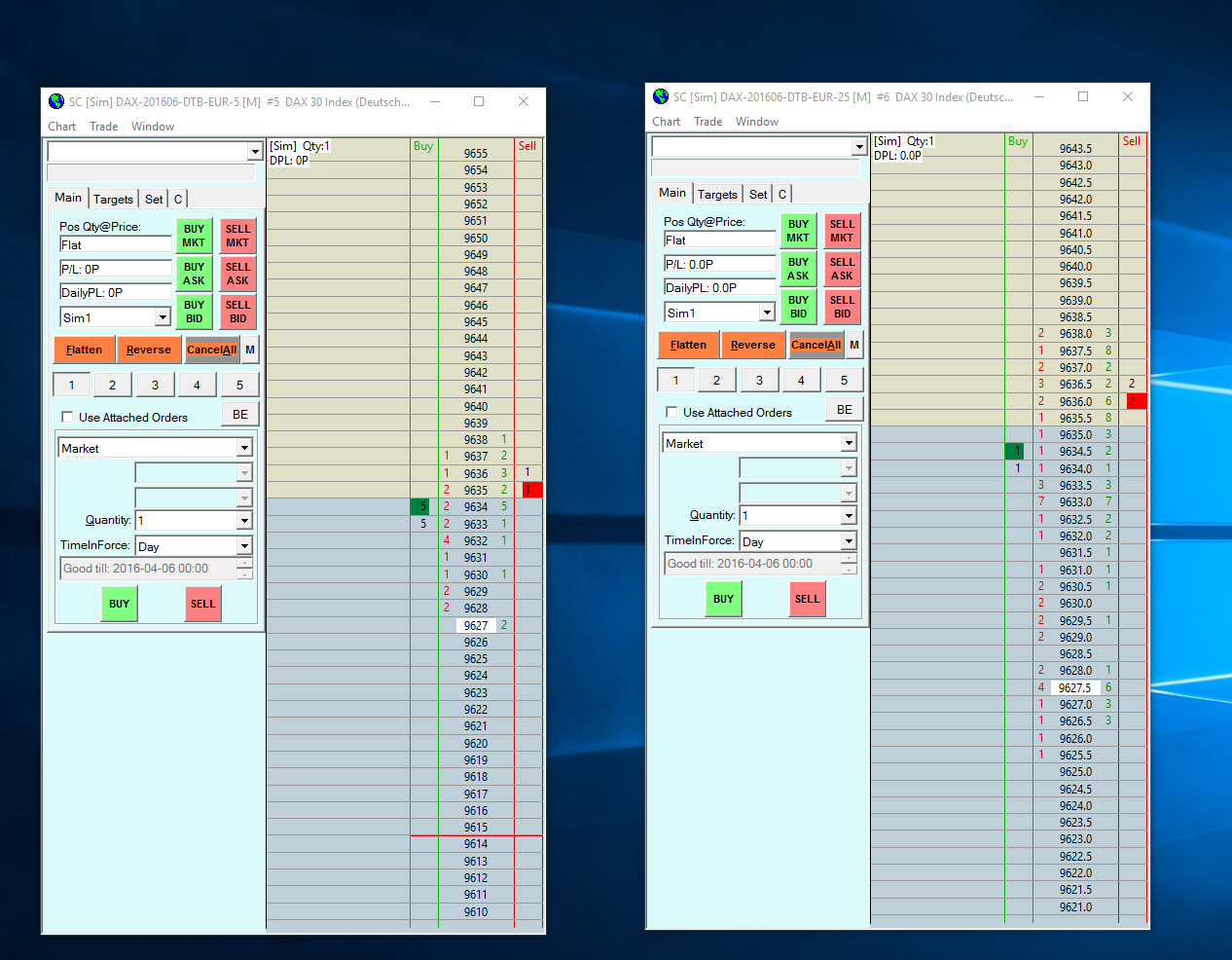This screenshot has height=960, width=1232.
Task: Select quantity preset 4 in the #6 window
Action: click(x=801, y=380)
